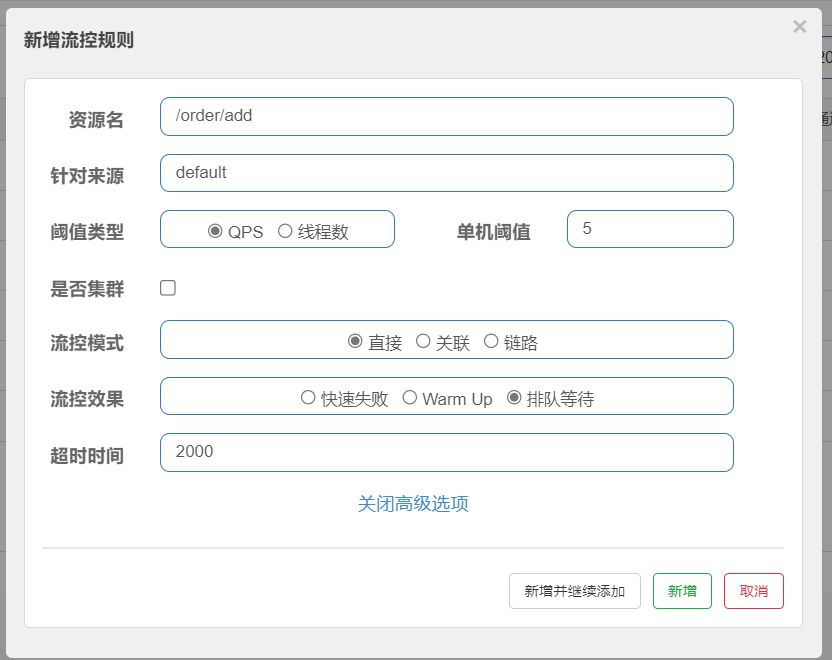Click the 针对来源 input field

(446, 173)
